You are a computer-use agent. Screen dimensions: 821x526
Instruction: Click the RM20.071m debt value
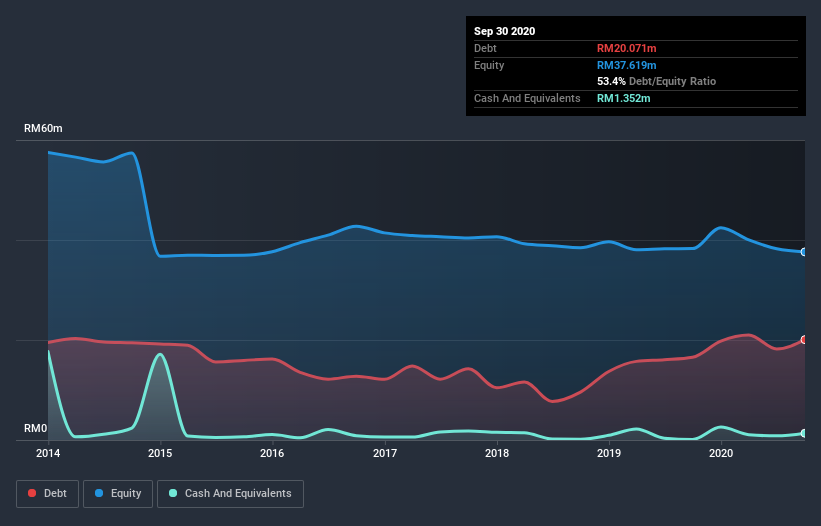coord(626,48)
